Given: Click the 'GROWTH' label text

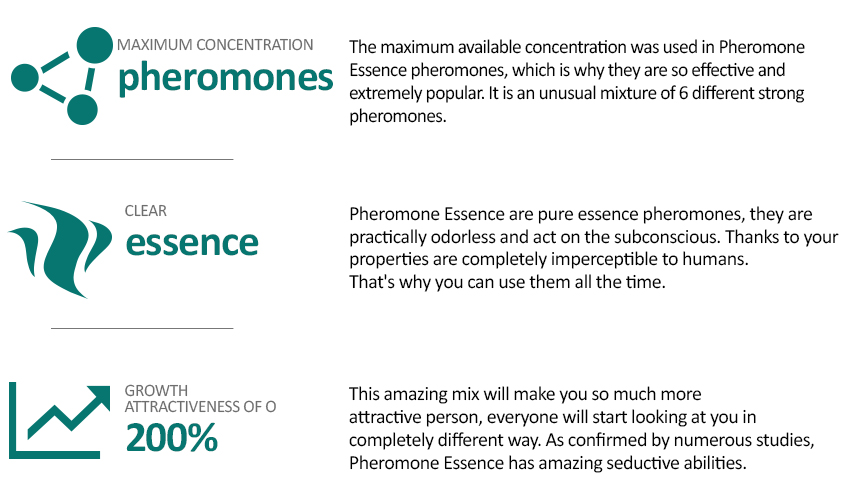Looking at the screenshot, I should pyautogui.click(x=156, y=390).
